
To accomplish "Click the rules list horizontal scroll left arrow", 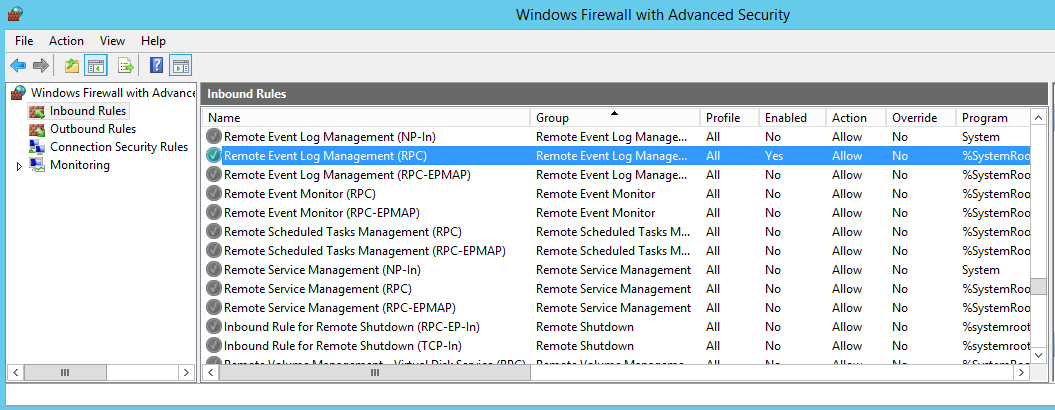I will tap(211, 372).
